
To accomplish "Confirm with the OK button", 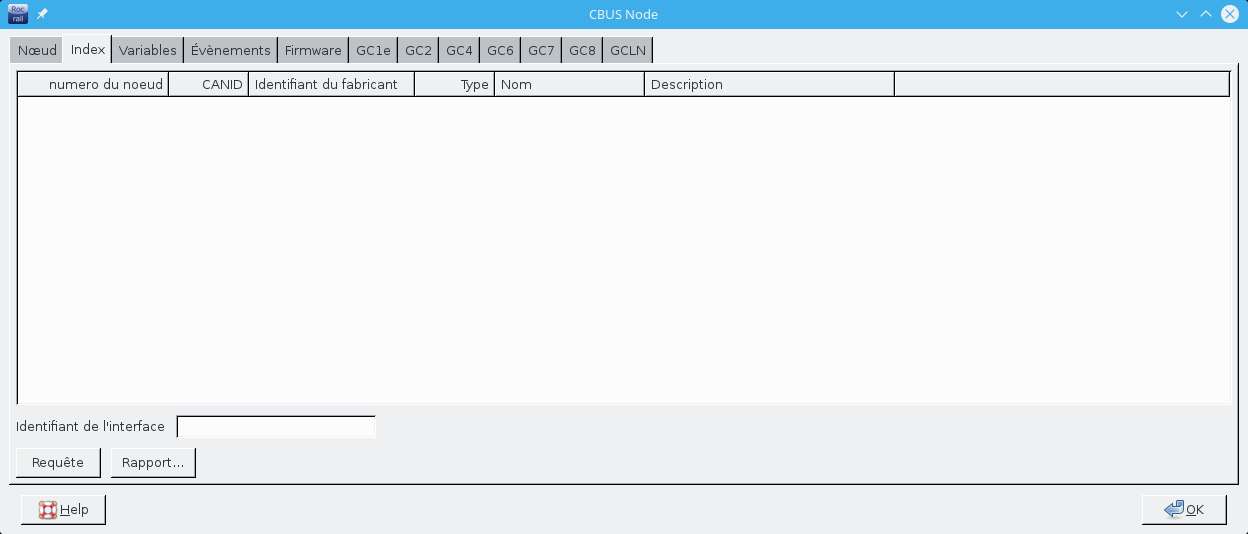I will tap(1184, 510).
